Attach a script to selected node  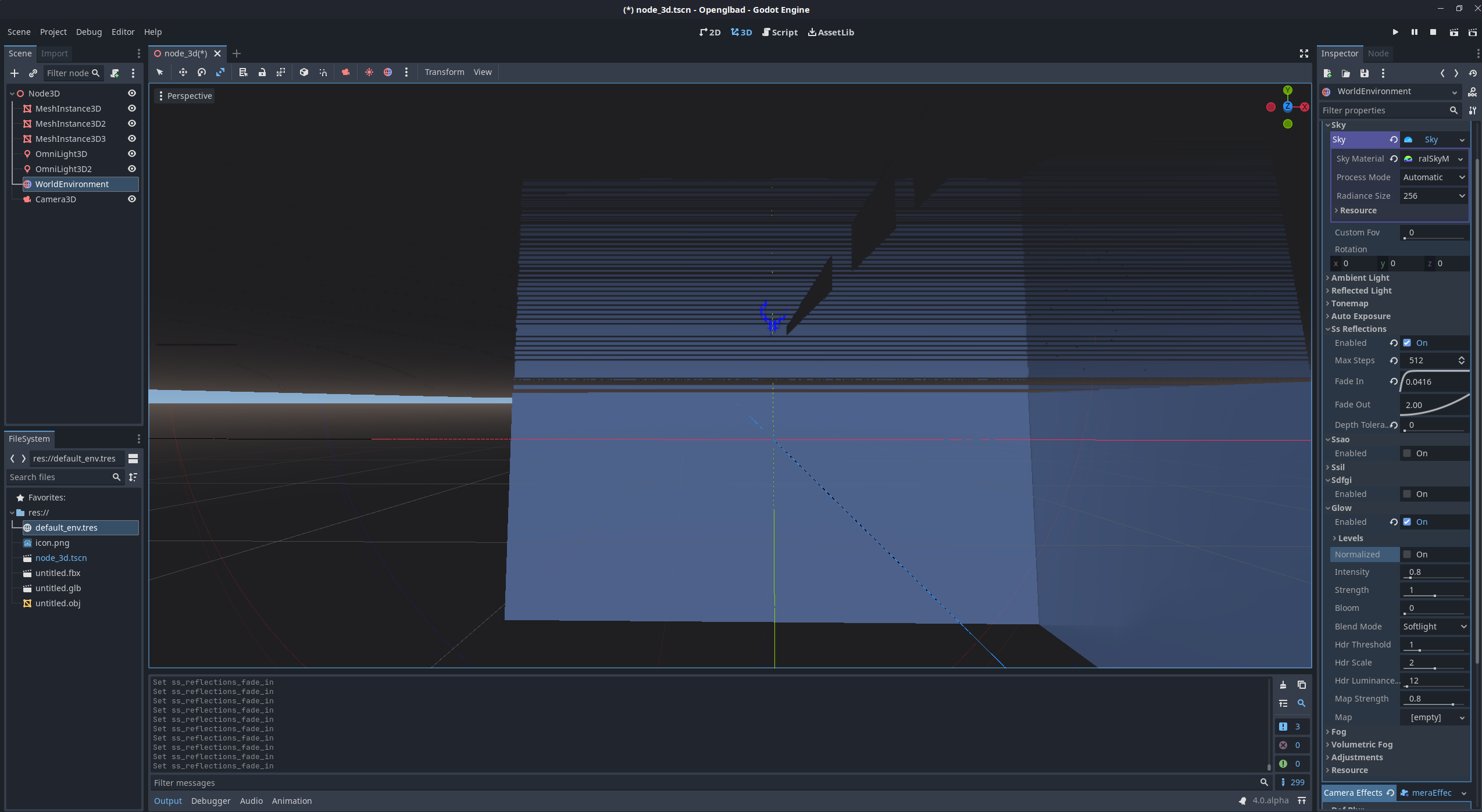(x=115, y=73)
